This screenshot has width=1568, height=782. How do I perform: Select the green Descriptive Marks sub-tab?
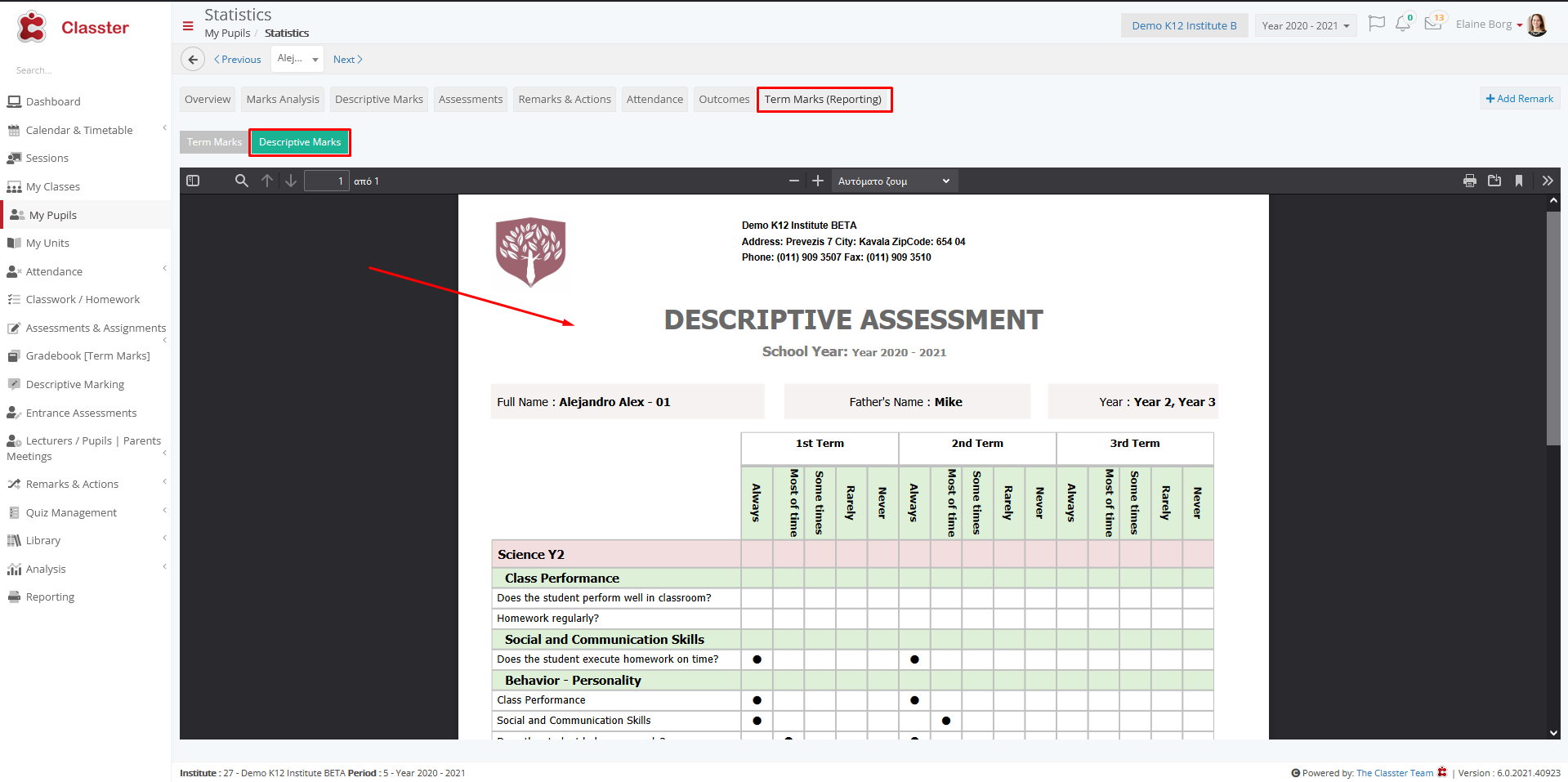300,142
